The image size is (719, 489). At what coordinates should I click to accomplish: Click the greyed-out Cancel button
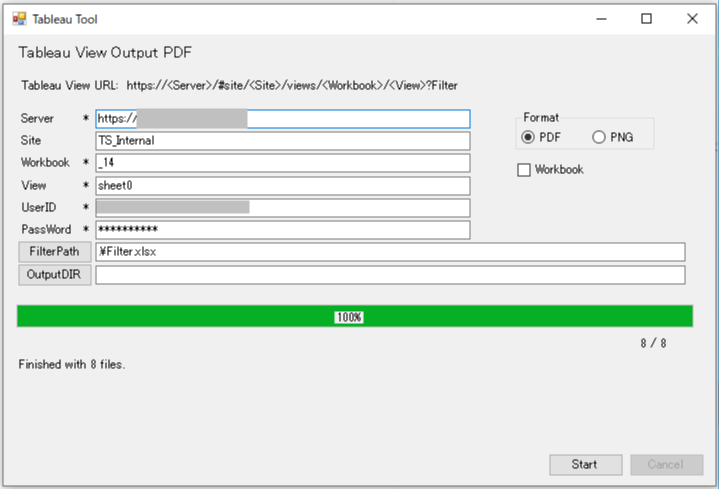click(666, 465)
